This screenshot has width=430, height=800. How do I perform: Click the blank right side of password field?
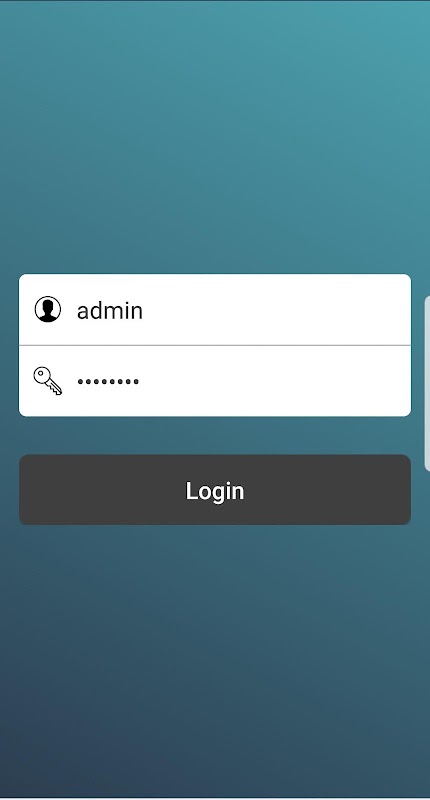pos(306,381)
